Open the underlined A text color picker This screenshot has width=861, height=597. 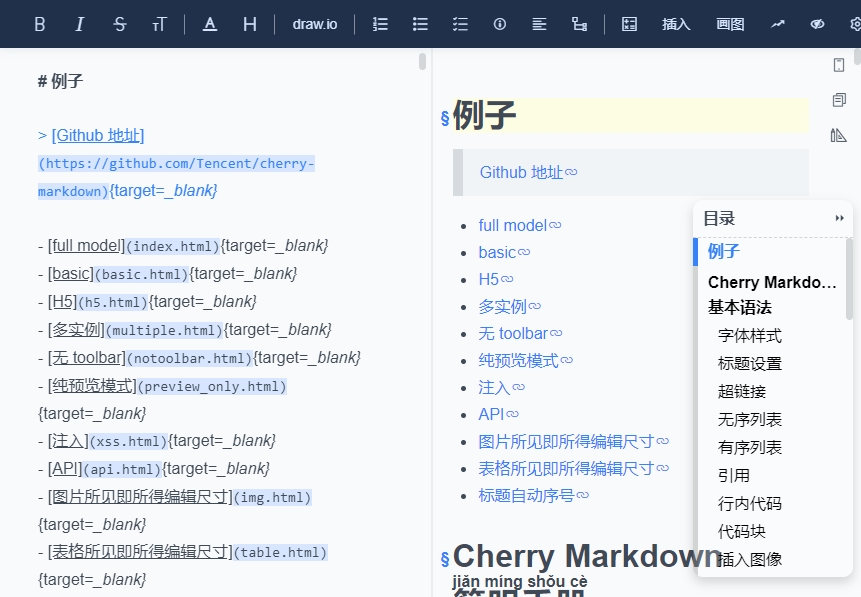tap(210, 24)
